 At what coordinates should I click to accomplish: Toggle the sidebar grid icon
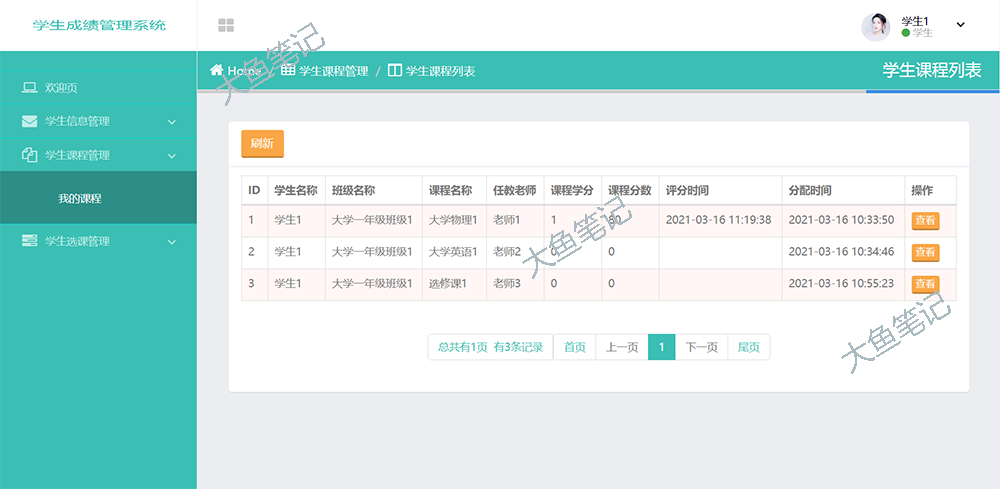pyautogui.click(x=226, y=26)
